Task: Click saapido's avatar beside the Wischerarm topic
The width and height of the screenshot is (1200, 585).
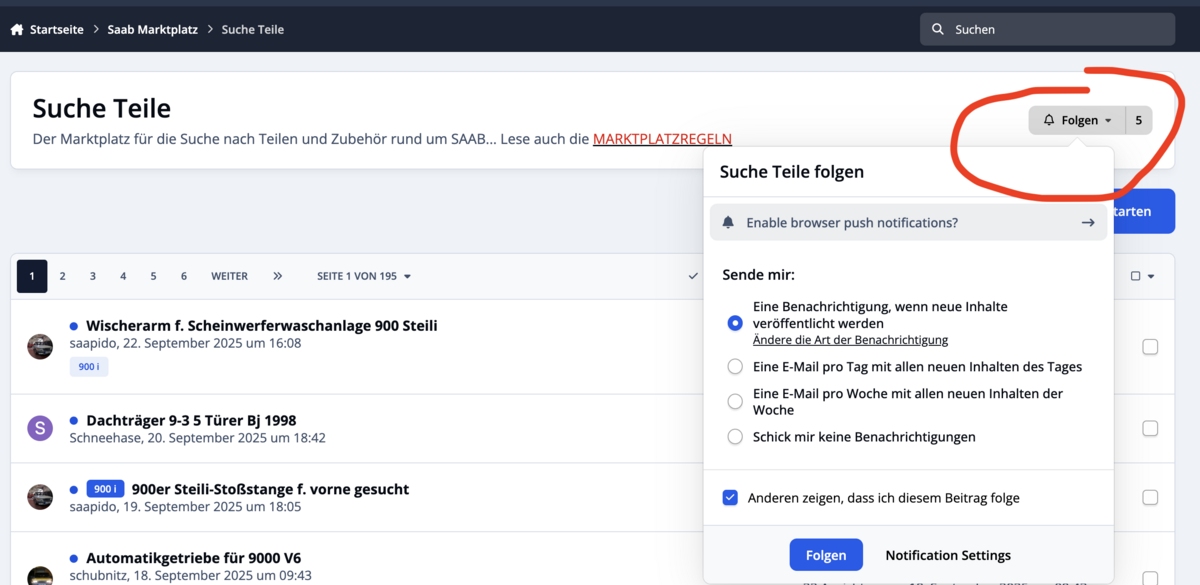Action: [x=40, y=347]
